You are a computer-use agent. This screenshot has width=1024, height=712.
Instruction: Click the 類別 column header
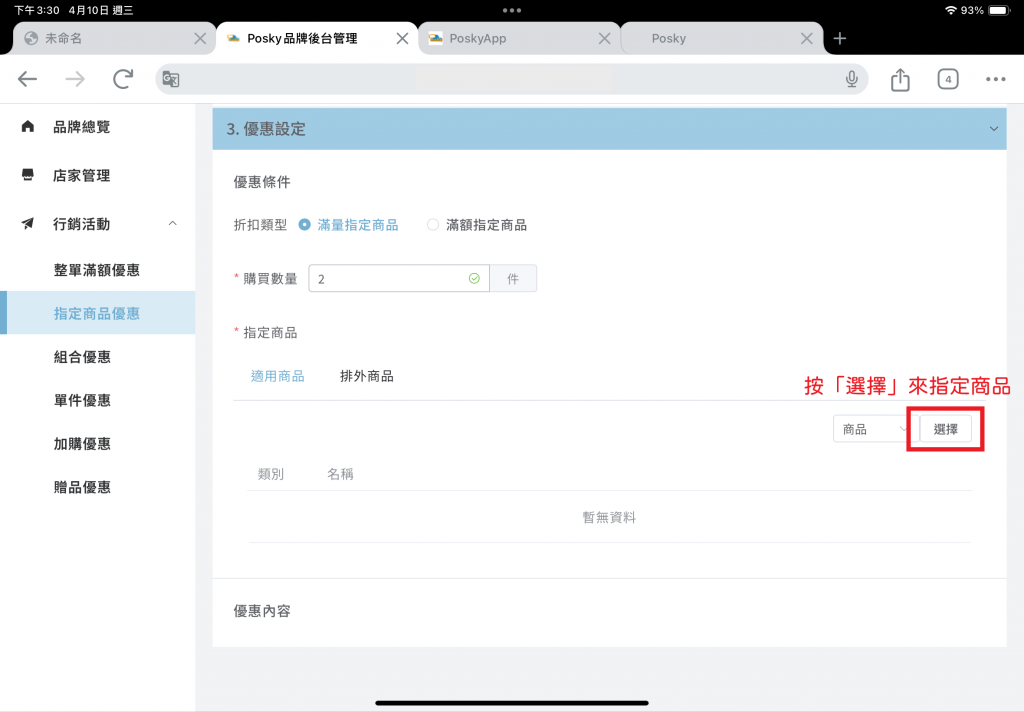pos(270,474)
